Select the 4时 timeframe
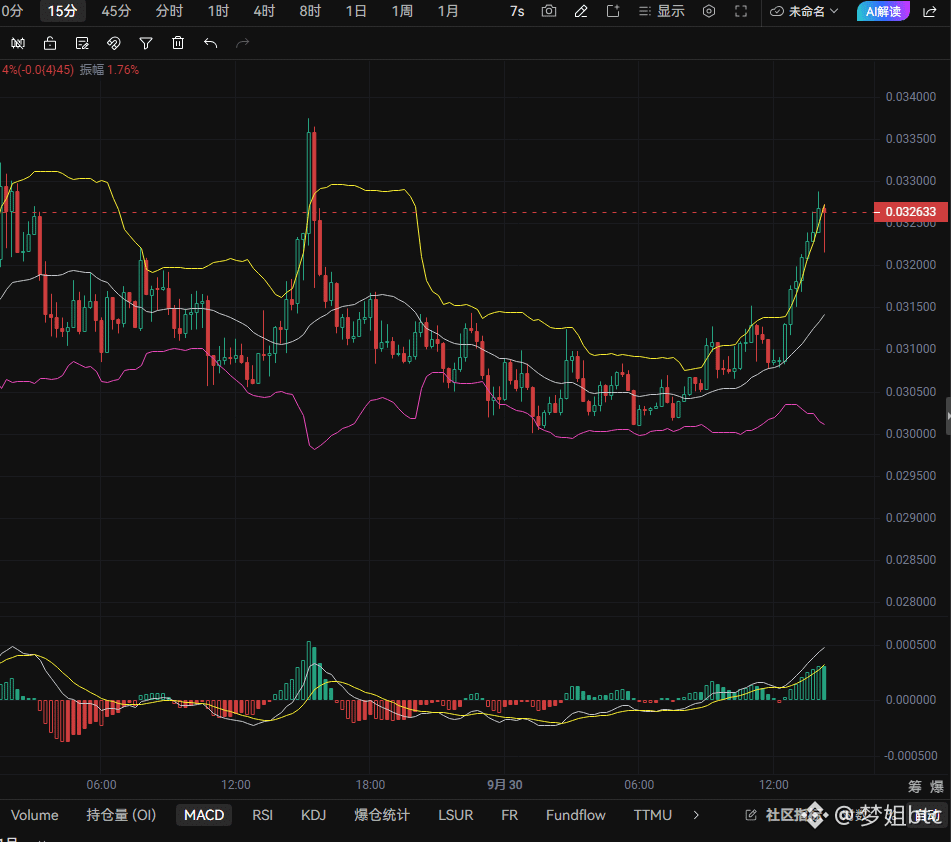The width and height of the screenshot is (951, 842). click(x=264, y=11)
